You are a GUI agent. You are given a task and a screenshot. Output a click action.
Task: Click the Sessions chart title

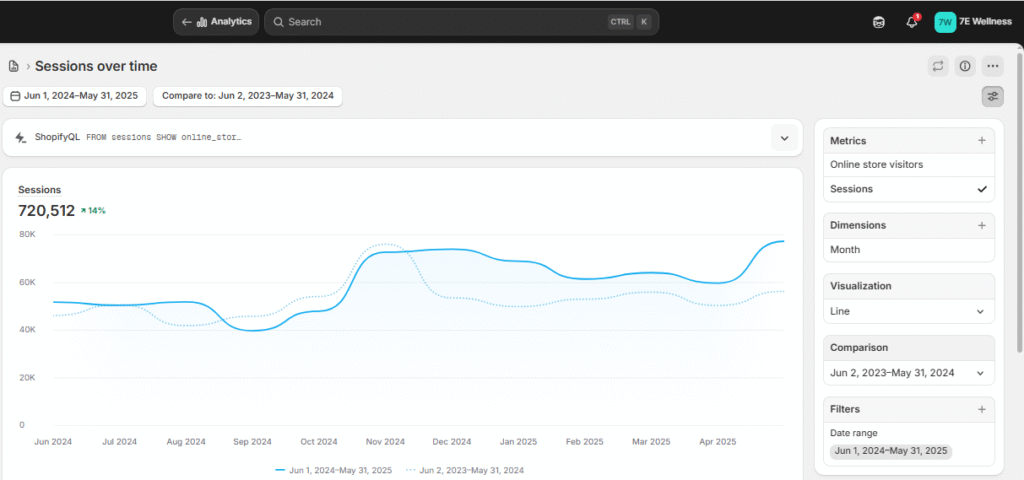pos(39,190)
